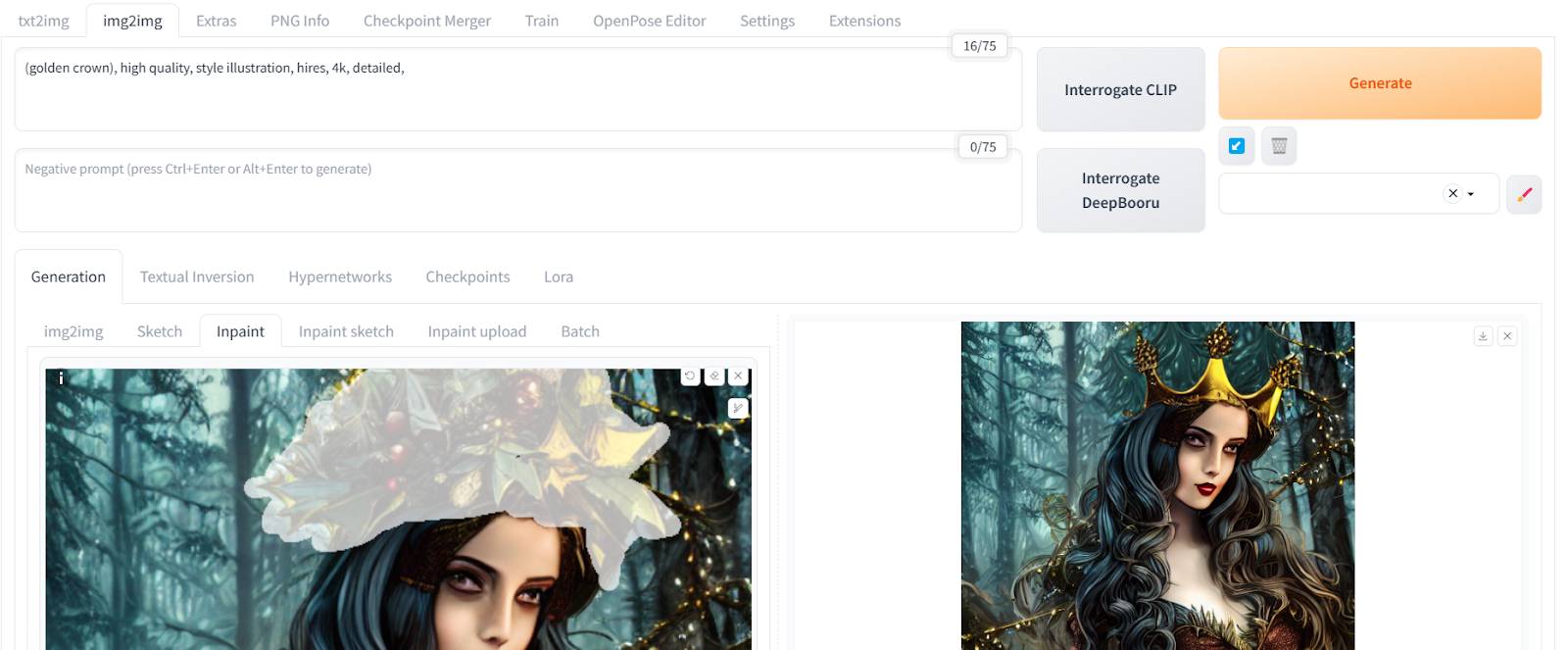Click Interrogate CLIP button
This screenshot has width=1568, height=650.
click(1120, 89)
